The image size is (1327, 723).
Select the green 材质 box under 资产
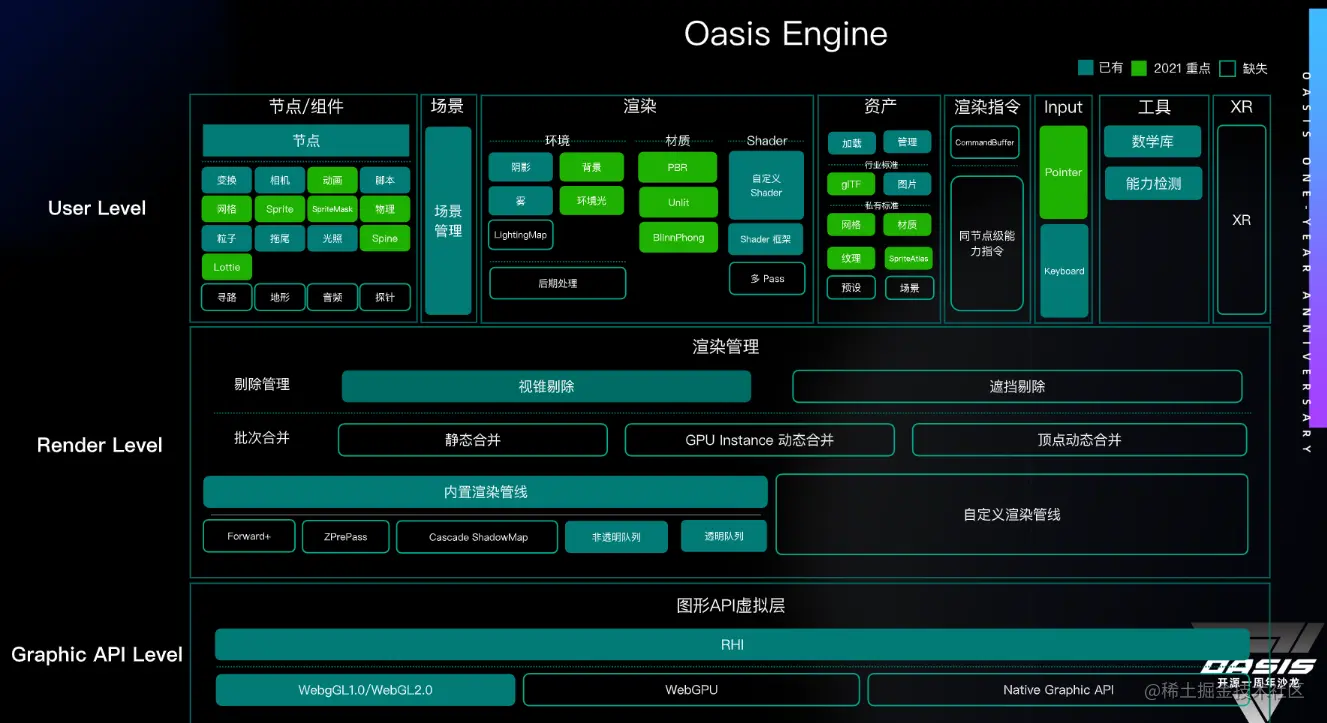907,225
